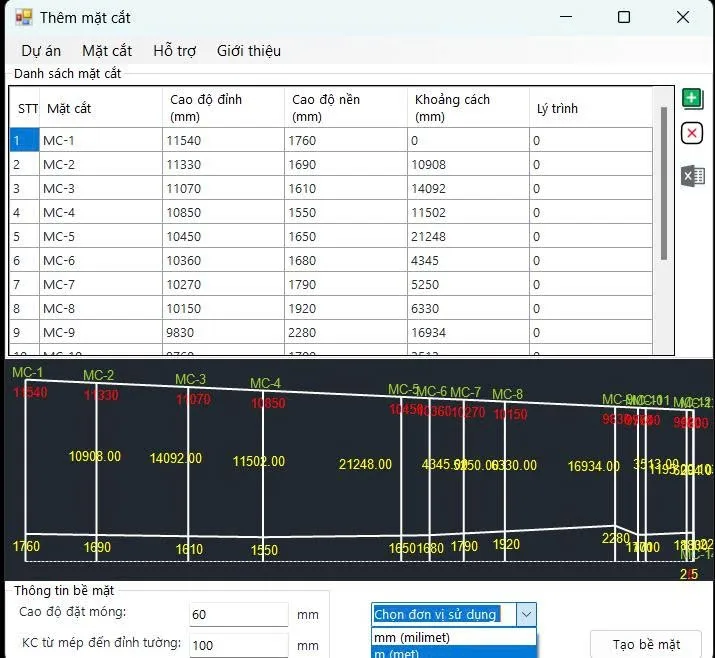
Task: Open the Giới thiệu menu
Action: (x=249, y=51)
